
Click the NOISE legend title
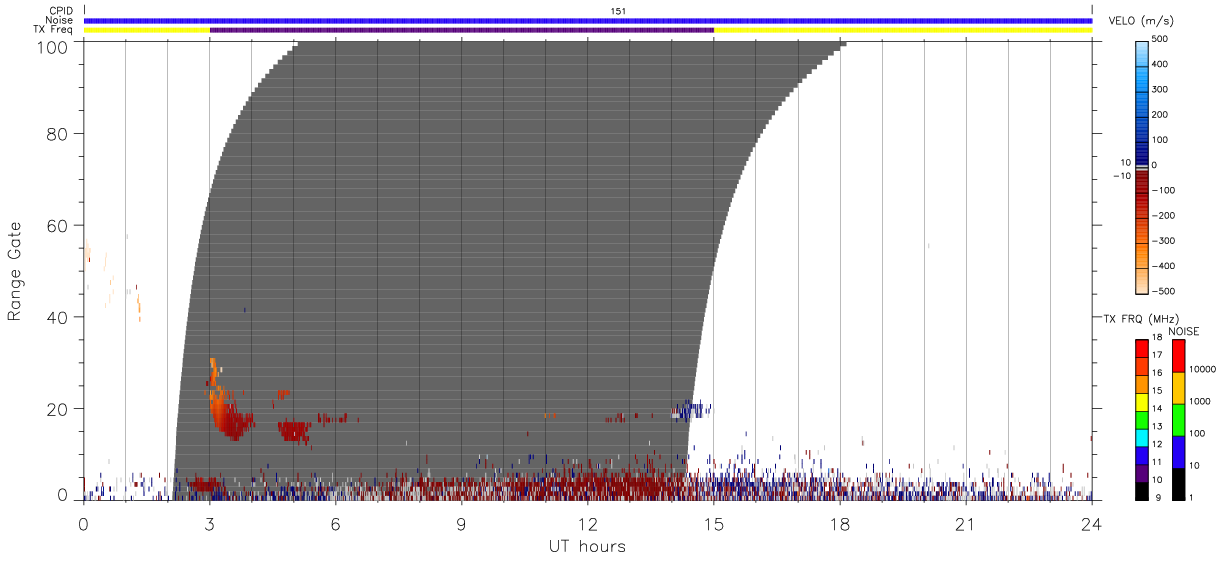[1184, 331]
